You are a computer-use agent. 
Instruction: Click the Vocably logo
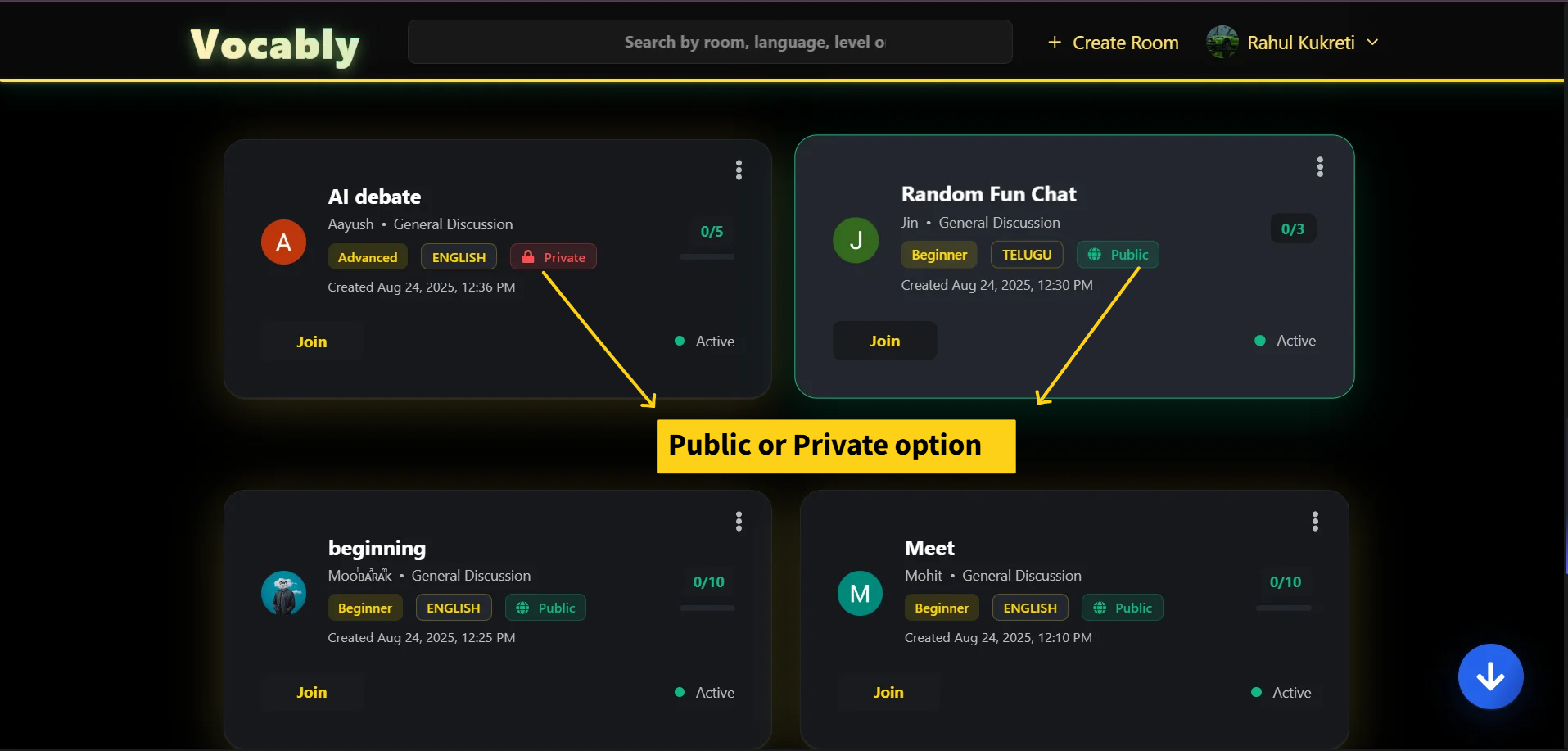tap(273, 44)
